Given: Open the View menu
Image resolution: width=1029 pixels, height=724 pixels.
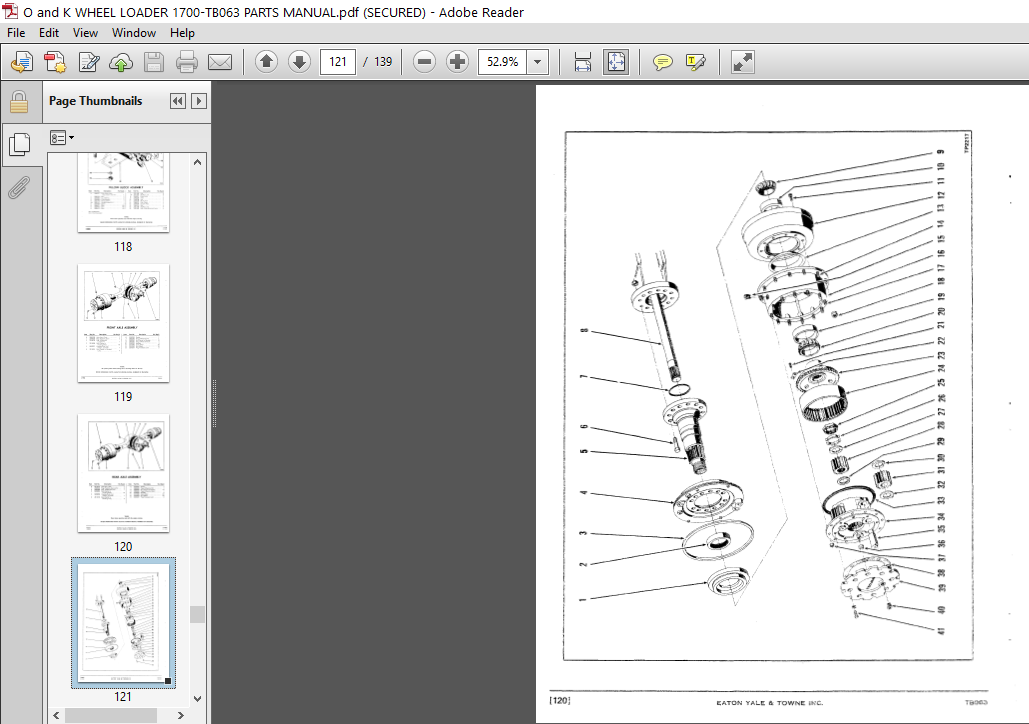Looking at the screenshot, I should 85,33.
